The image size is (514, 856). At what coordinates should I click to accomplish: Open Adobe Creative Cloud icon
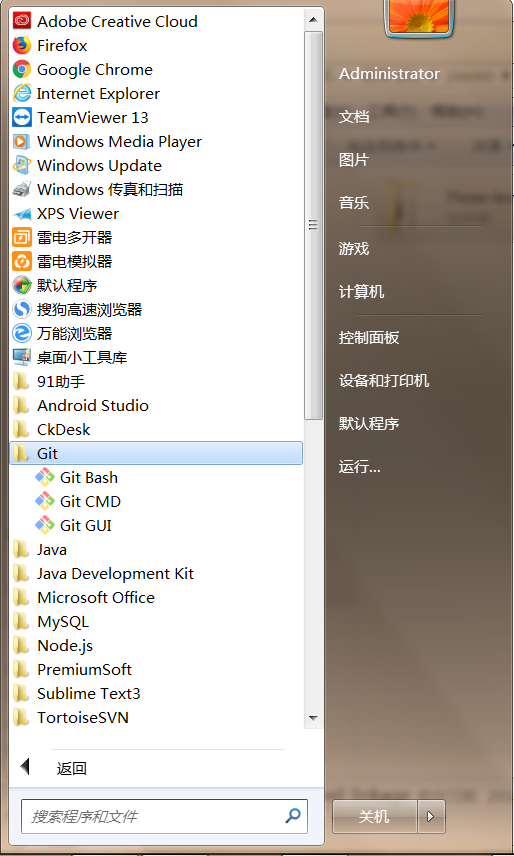[x=22, y=21]
